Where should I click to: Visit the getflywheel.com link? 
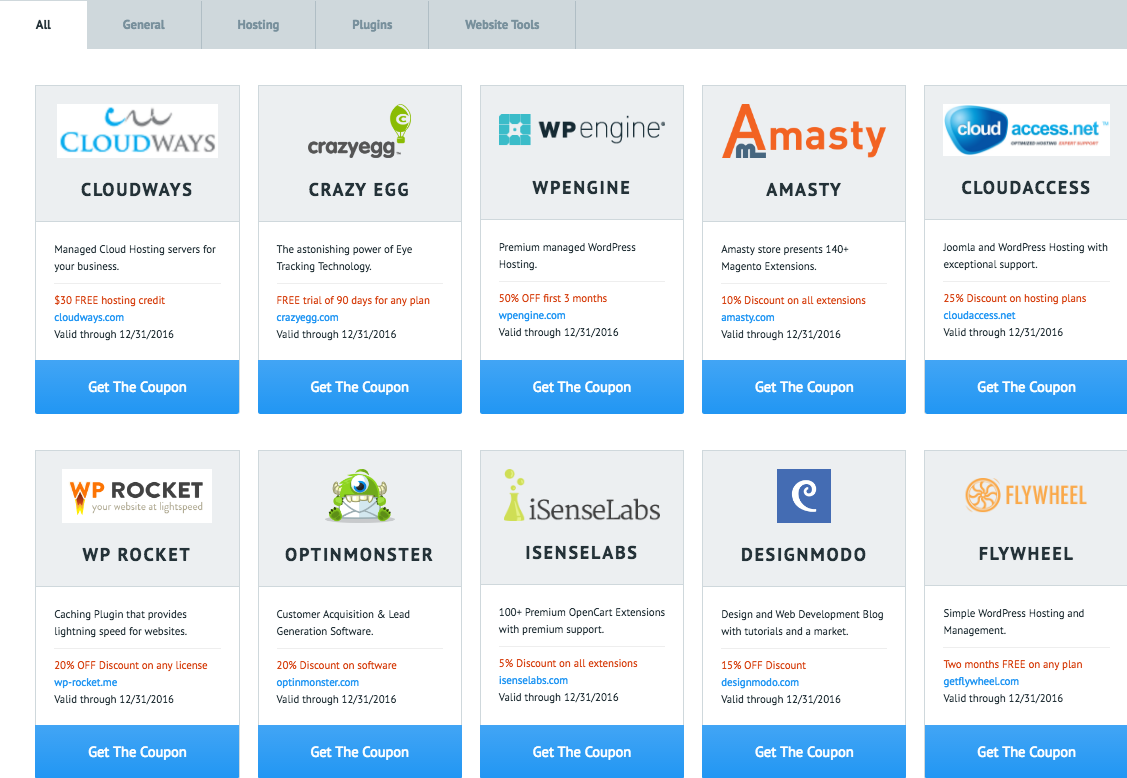point(981,681)
